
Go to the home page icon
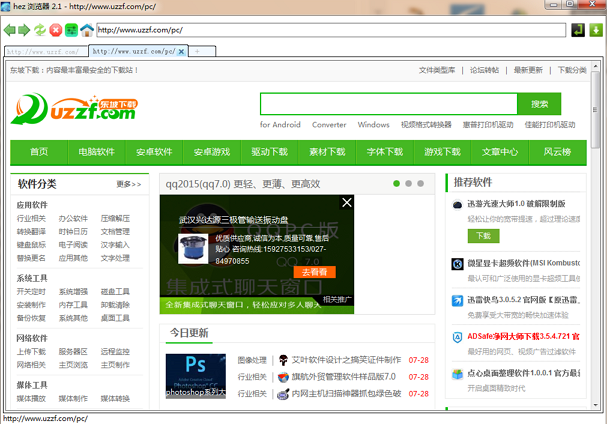click(x=87, y=30)
